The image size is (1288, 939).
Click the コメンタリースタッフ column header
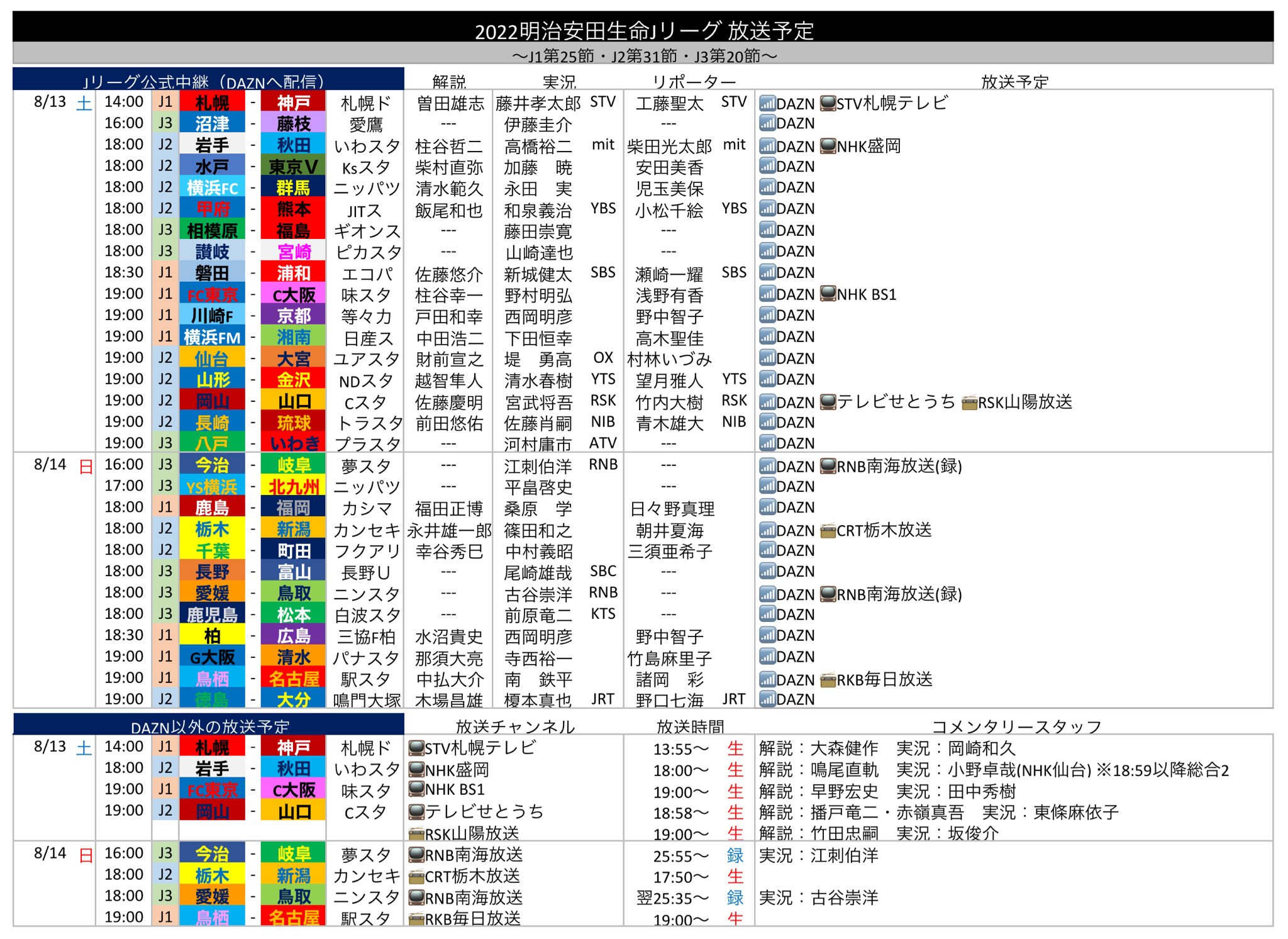tap(1016, 727)
